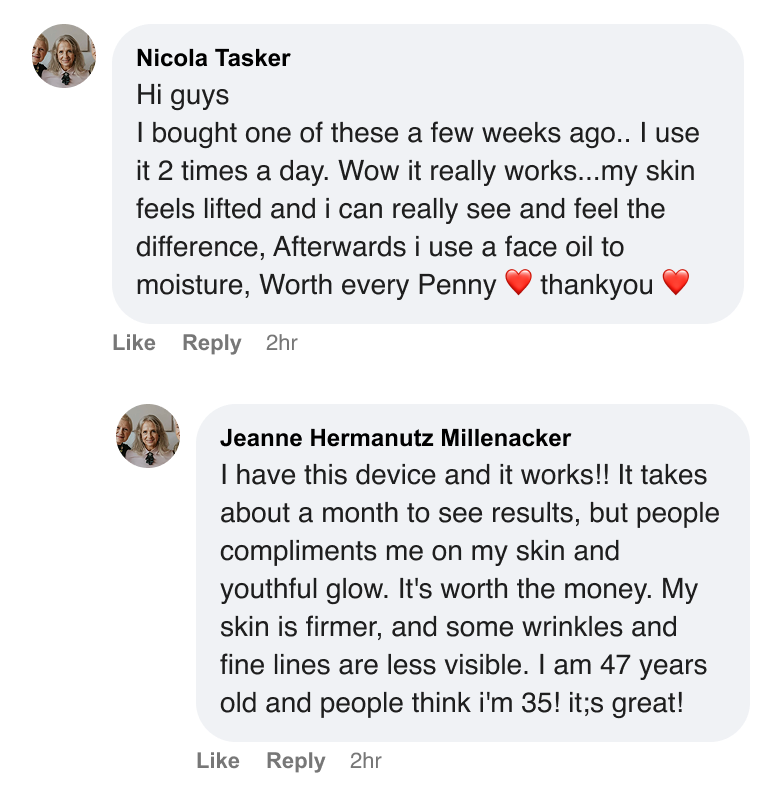780x798 pixels.
Task: Click the red heart after 'Penny'
Action: click(518, 284)
